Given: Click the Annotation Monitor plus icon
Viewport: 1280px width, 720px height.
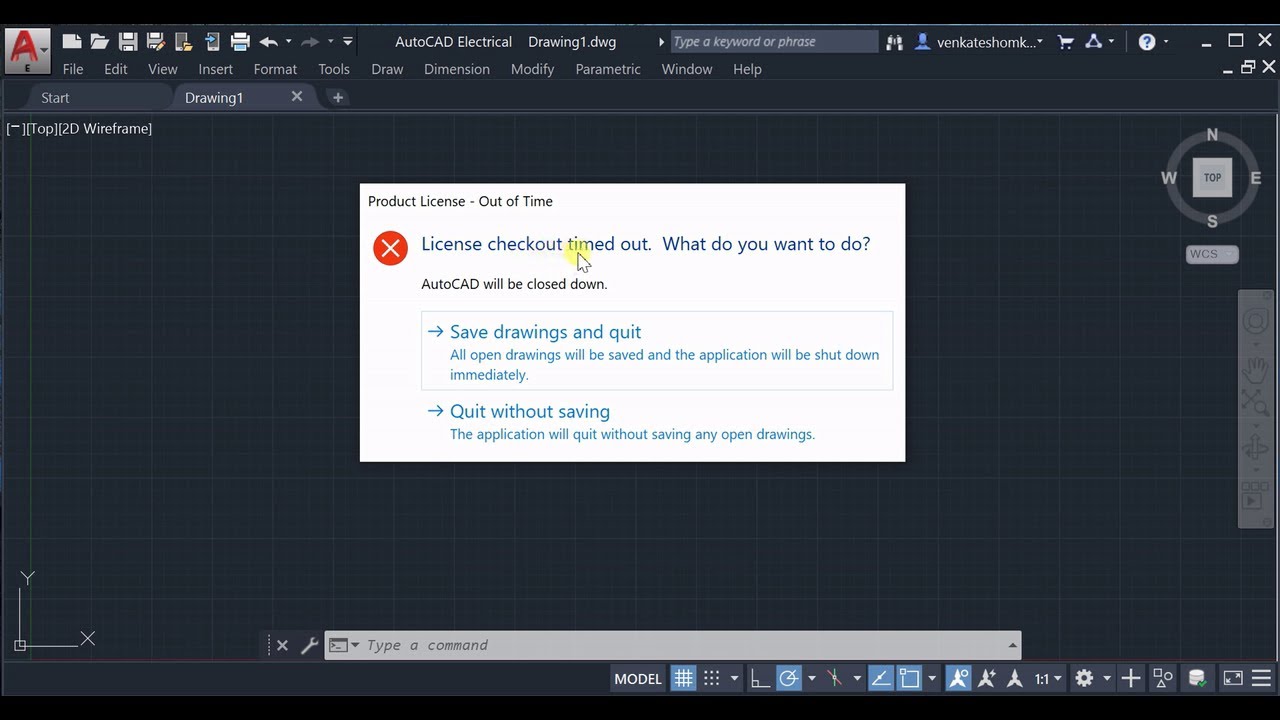Looking at the screenshot, I should [1130, 679].
